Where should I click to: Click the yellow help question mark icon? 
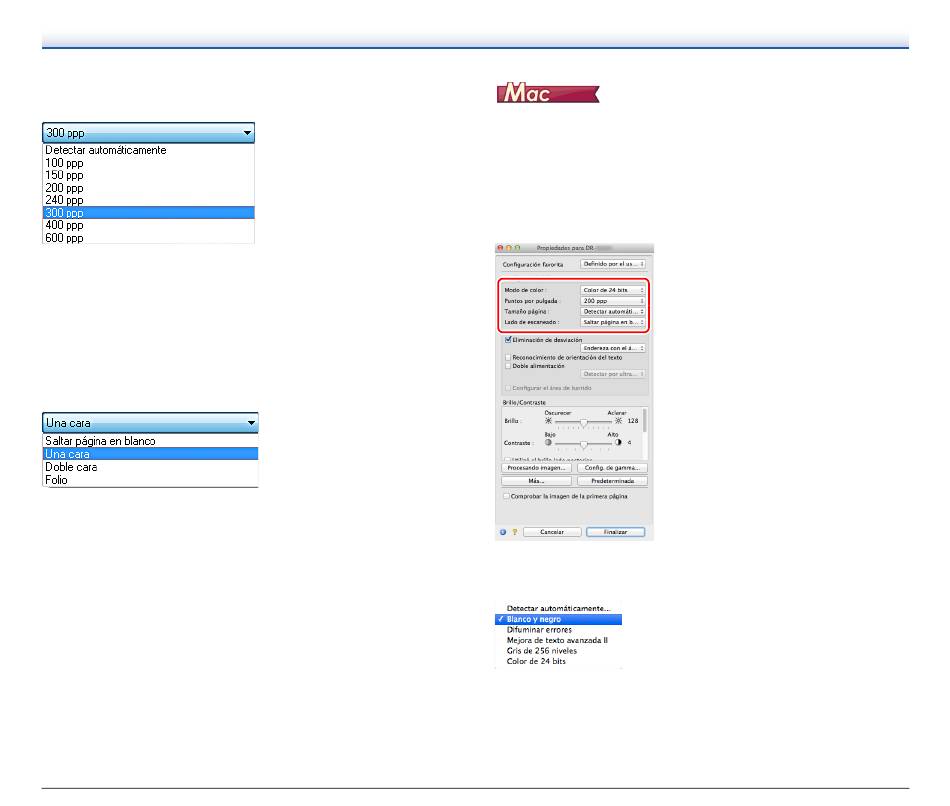[x=514, y=532]
